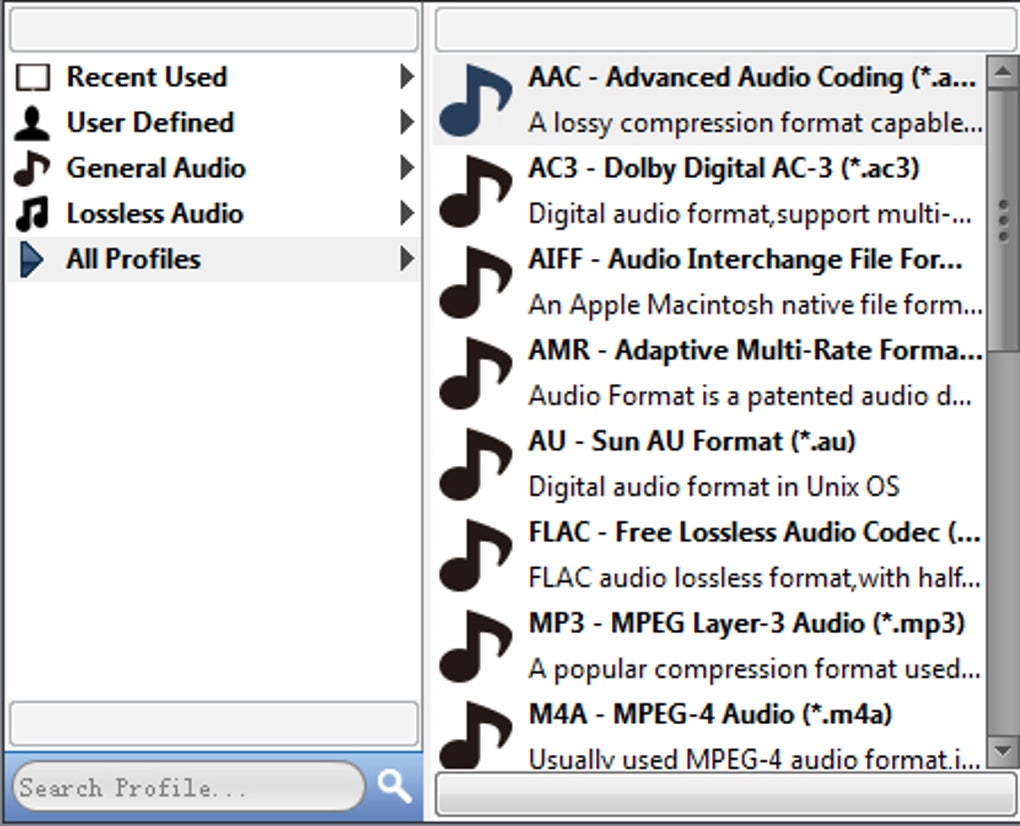Expand the User Defined submenu arrow
This screenshot has width=1020, height=826.
pos(407,122)
